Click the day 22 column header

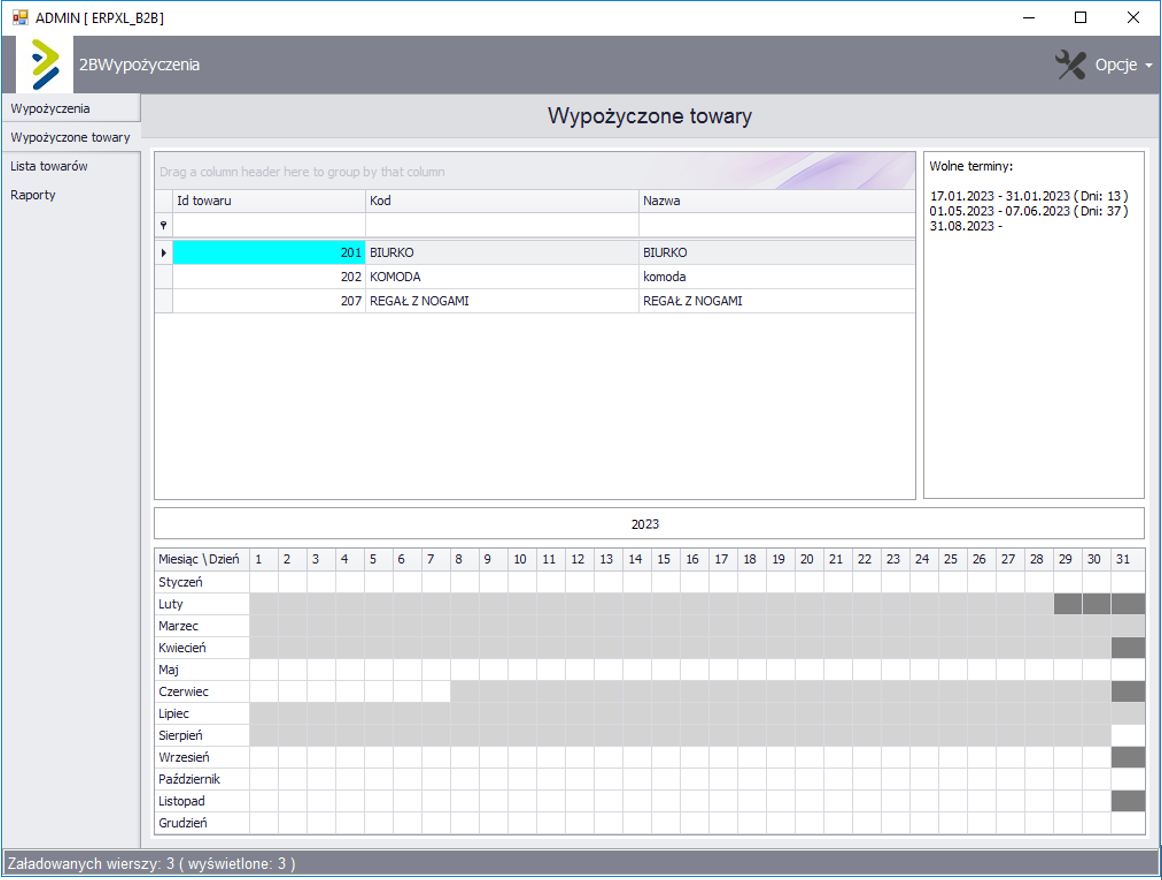pyautogui.click(x=867, y=559)
